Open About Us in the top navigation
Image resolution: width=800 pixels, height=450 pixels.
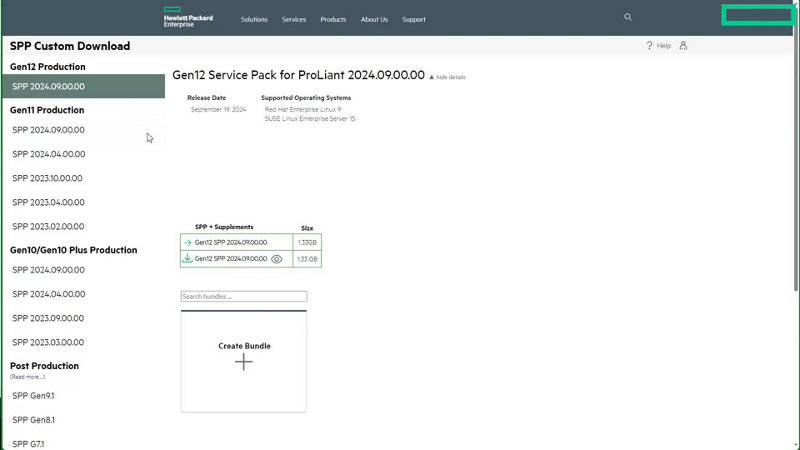click(x=374, y=19)
